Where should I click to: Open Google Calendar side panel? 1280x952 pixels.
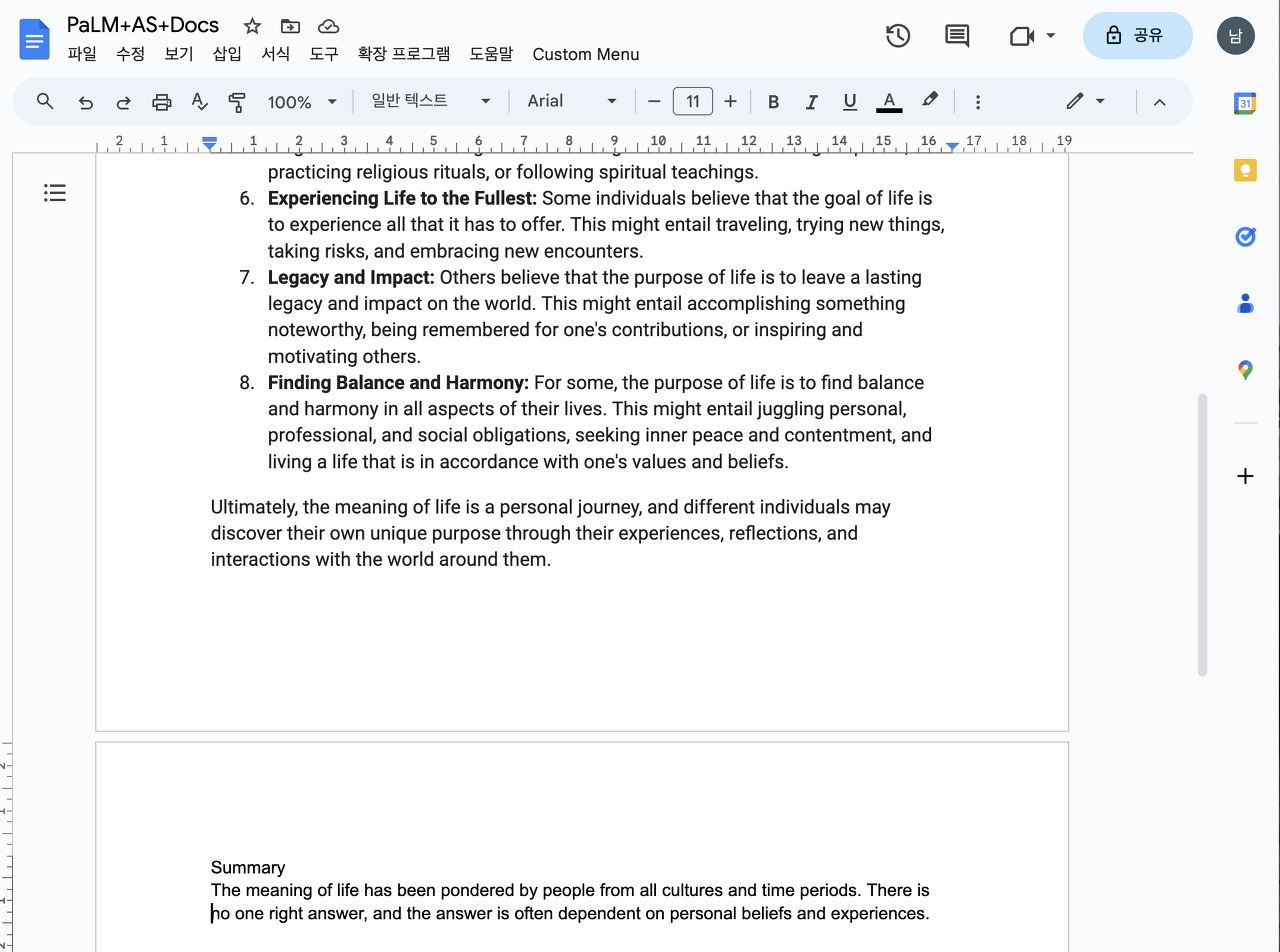1245,102
